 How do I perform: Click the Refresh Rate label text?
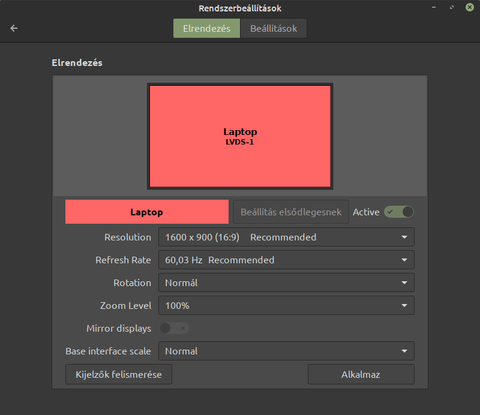pyautogui.click(x=123, y=260)
